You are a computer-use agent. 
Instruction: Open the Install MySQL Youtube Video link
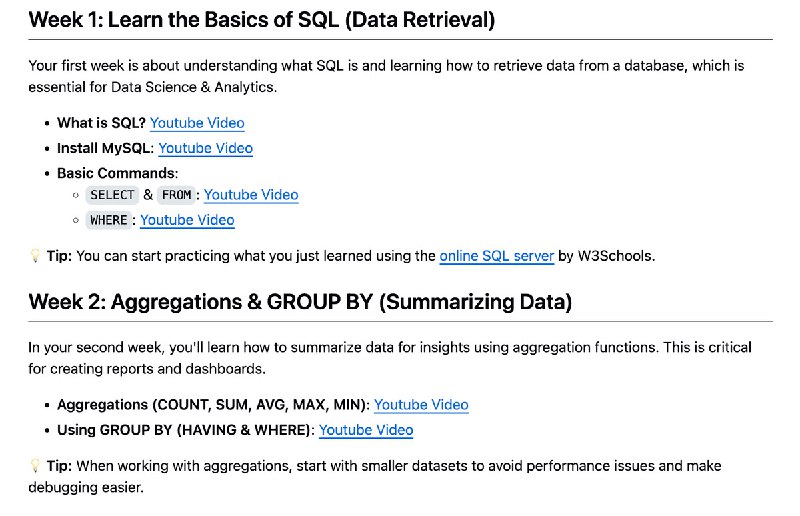click(x=206, y=148)
